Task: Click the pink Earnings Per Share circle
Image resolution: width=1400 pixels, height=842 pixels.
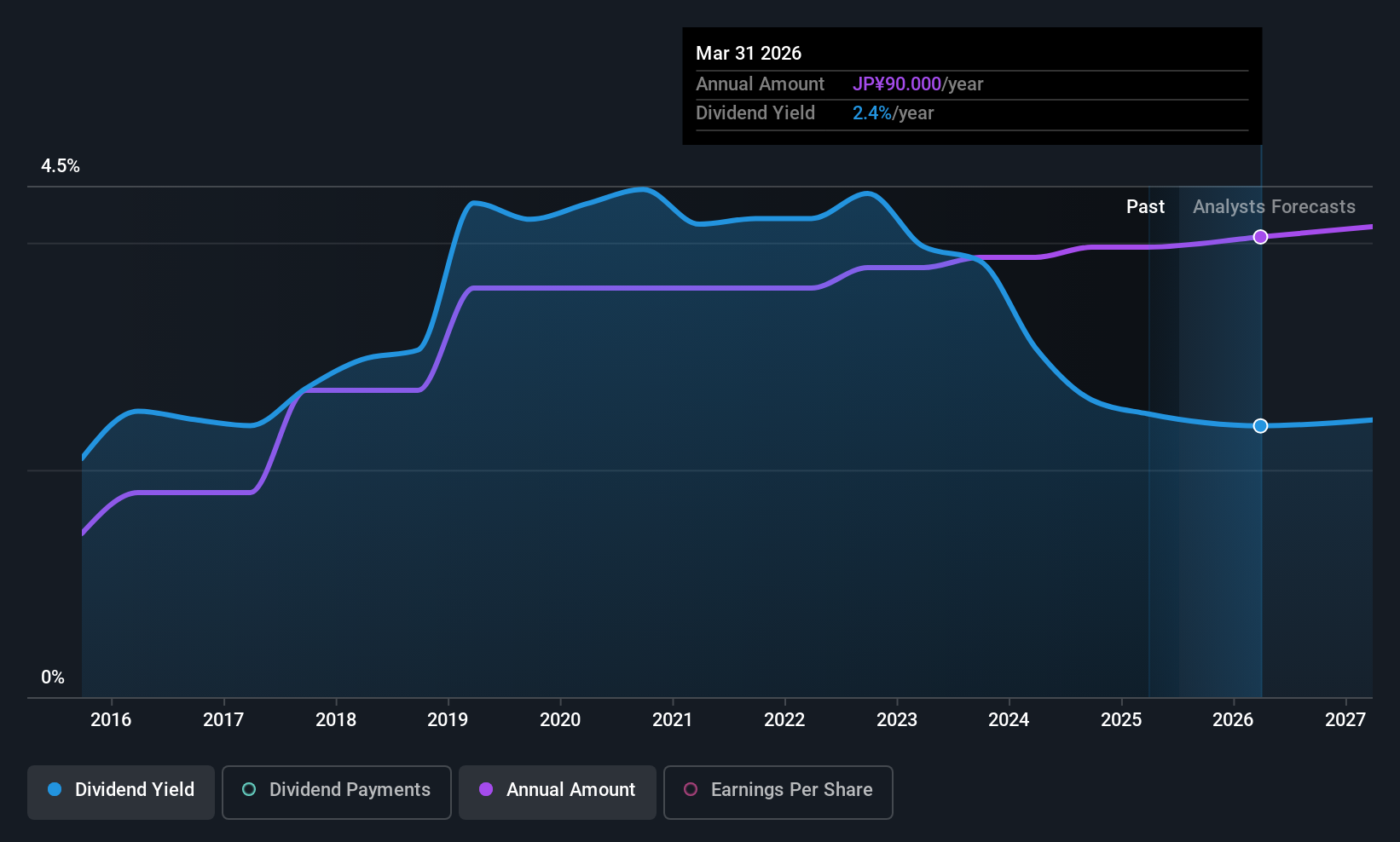Action: 691,789
